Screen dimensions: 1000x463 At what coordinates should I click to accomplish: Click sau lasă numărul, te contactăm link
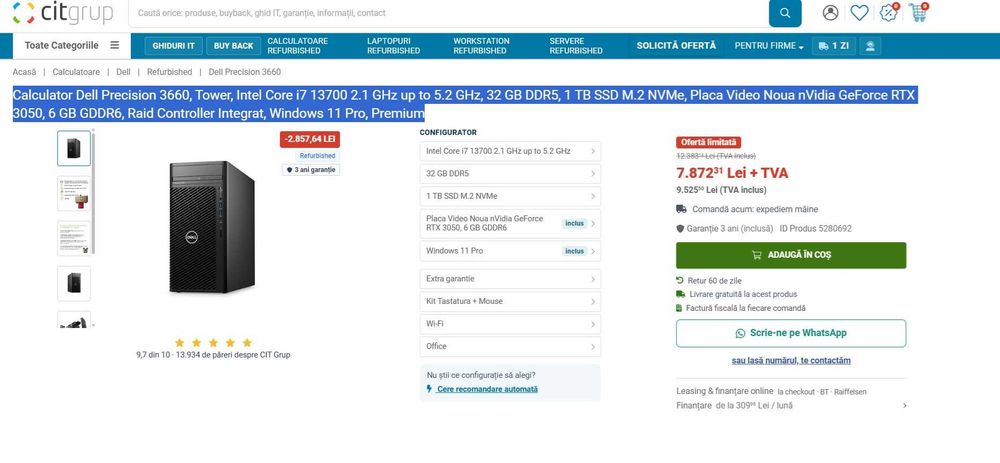click(791, 360)
